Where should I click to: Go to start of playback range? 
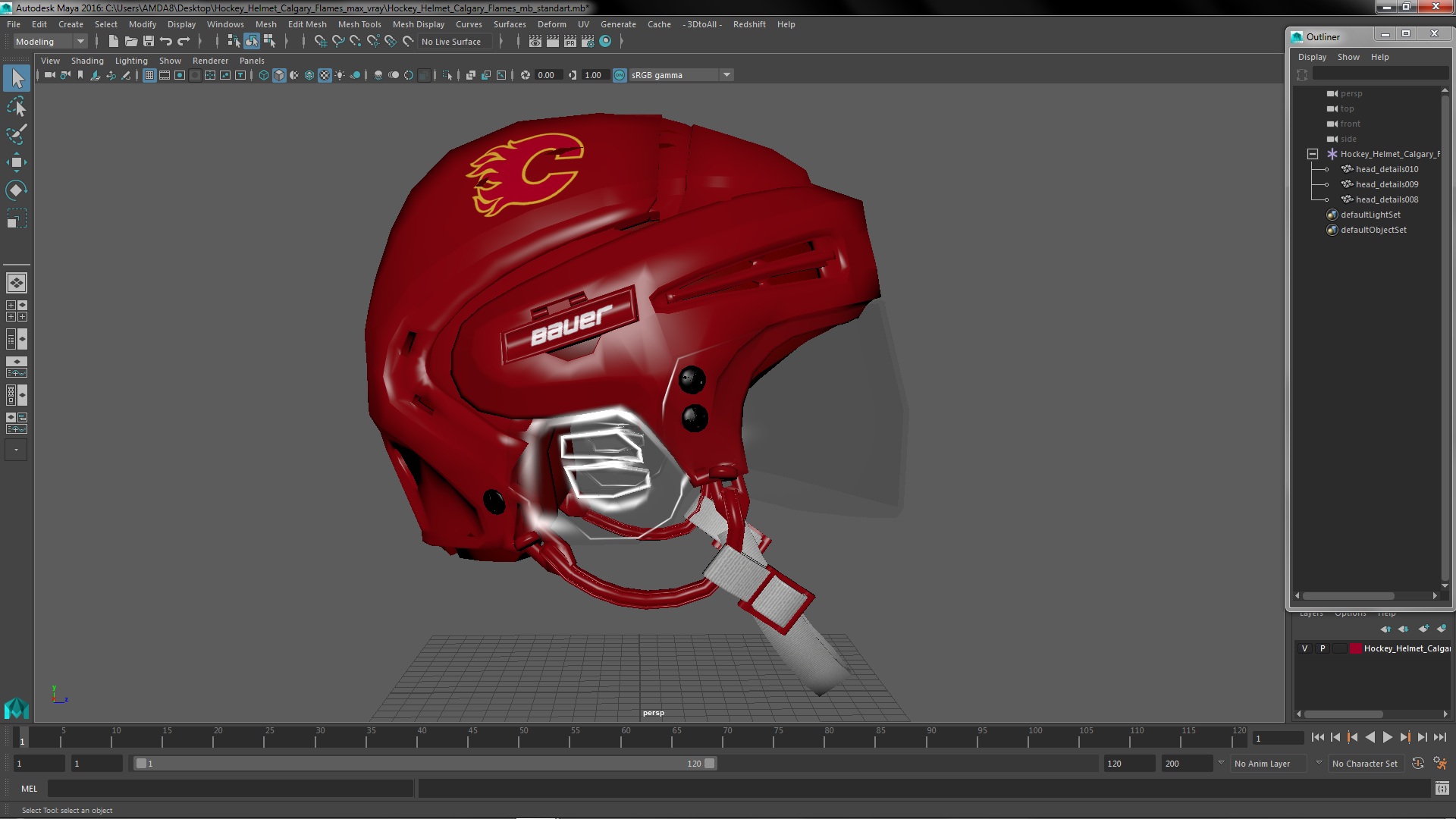(x=1318, y=737)
